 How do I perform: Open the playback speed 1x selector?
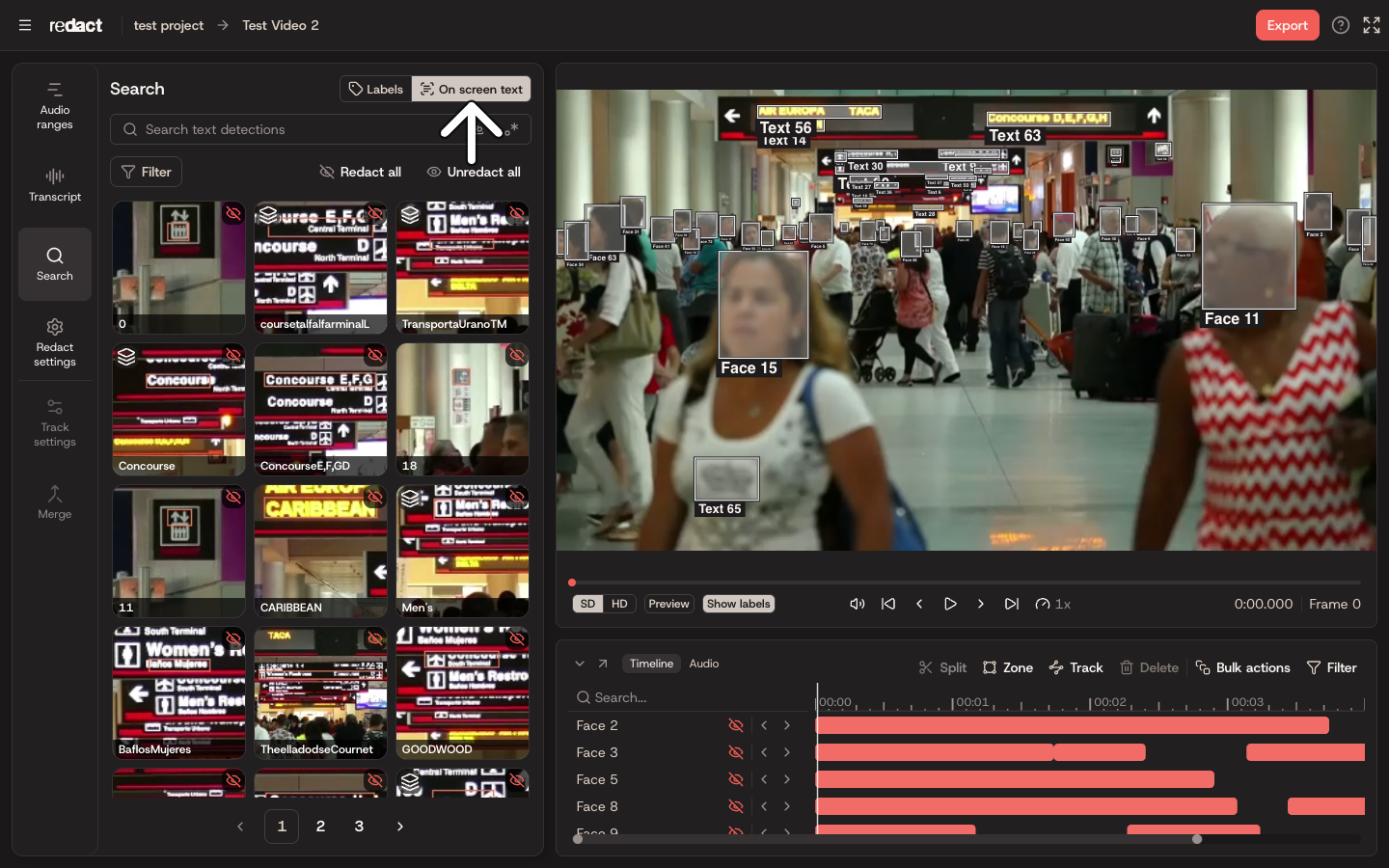(x=1053, y=604)
